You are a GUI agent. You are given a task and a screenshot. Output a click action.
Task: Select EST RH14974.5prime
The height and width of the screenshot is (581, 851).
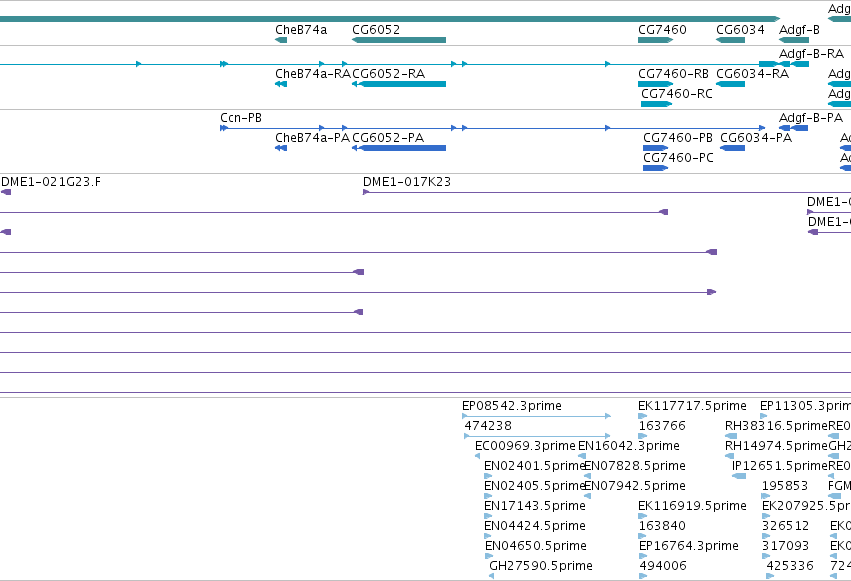tap(729, 456)
